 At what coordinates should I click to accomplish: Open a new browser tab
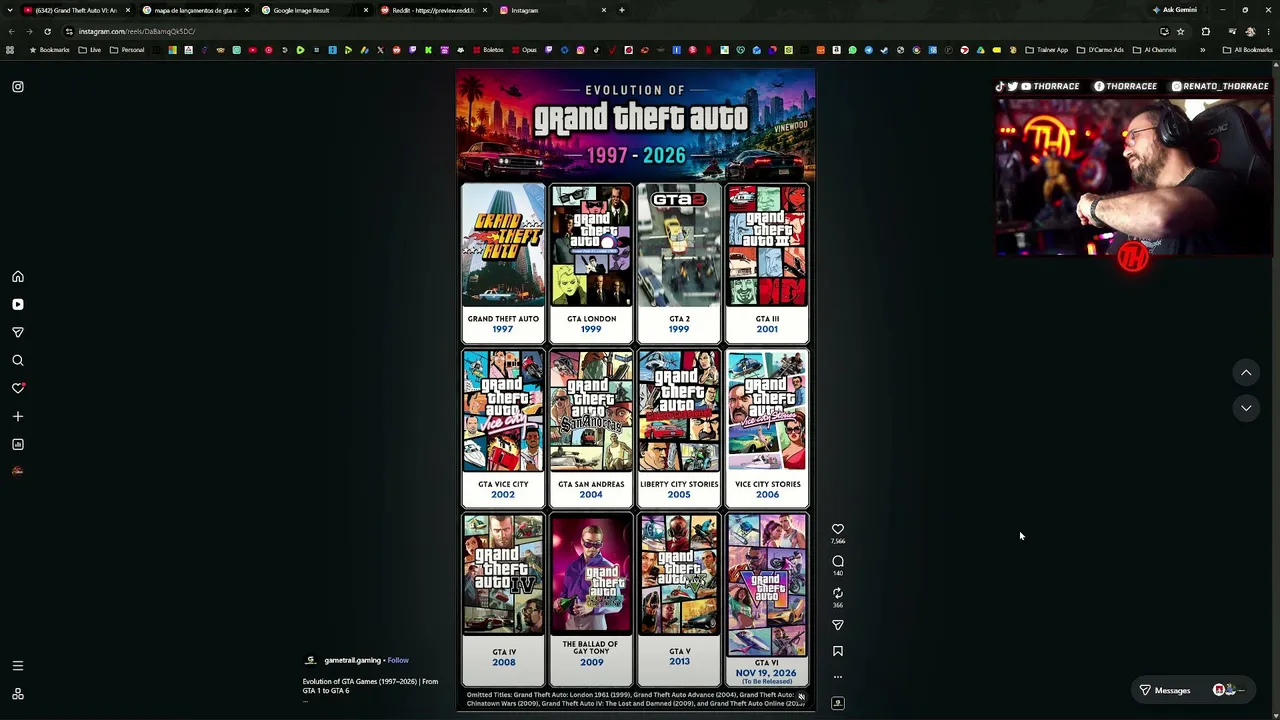click(622, 10)
